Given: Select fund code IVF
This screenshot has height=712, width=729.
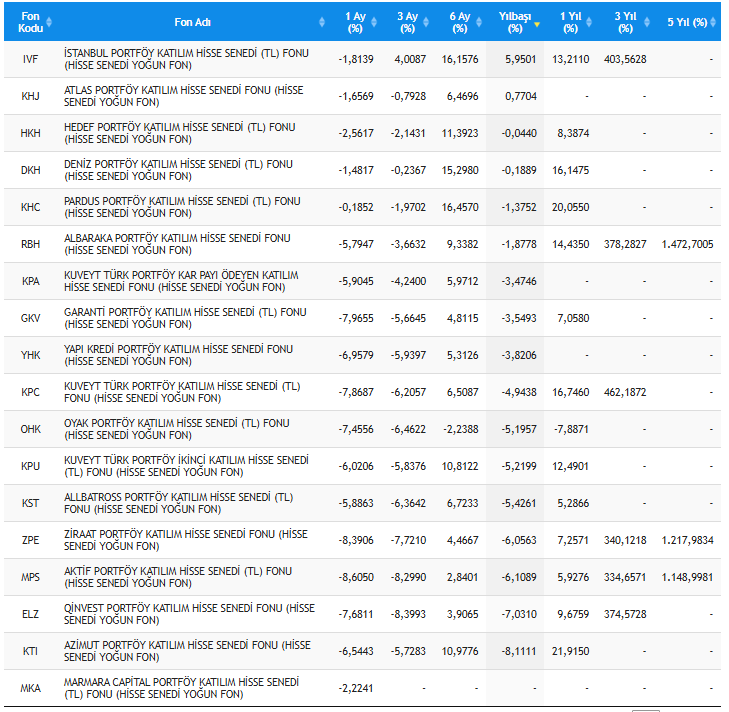Looking at the screenshot, I should [x=30, y=59].
